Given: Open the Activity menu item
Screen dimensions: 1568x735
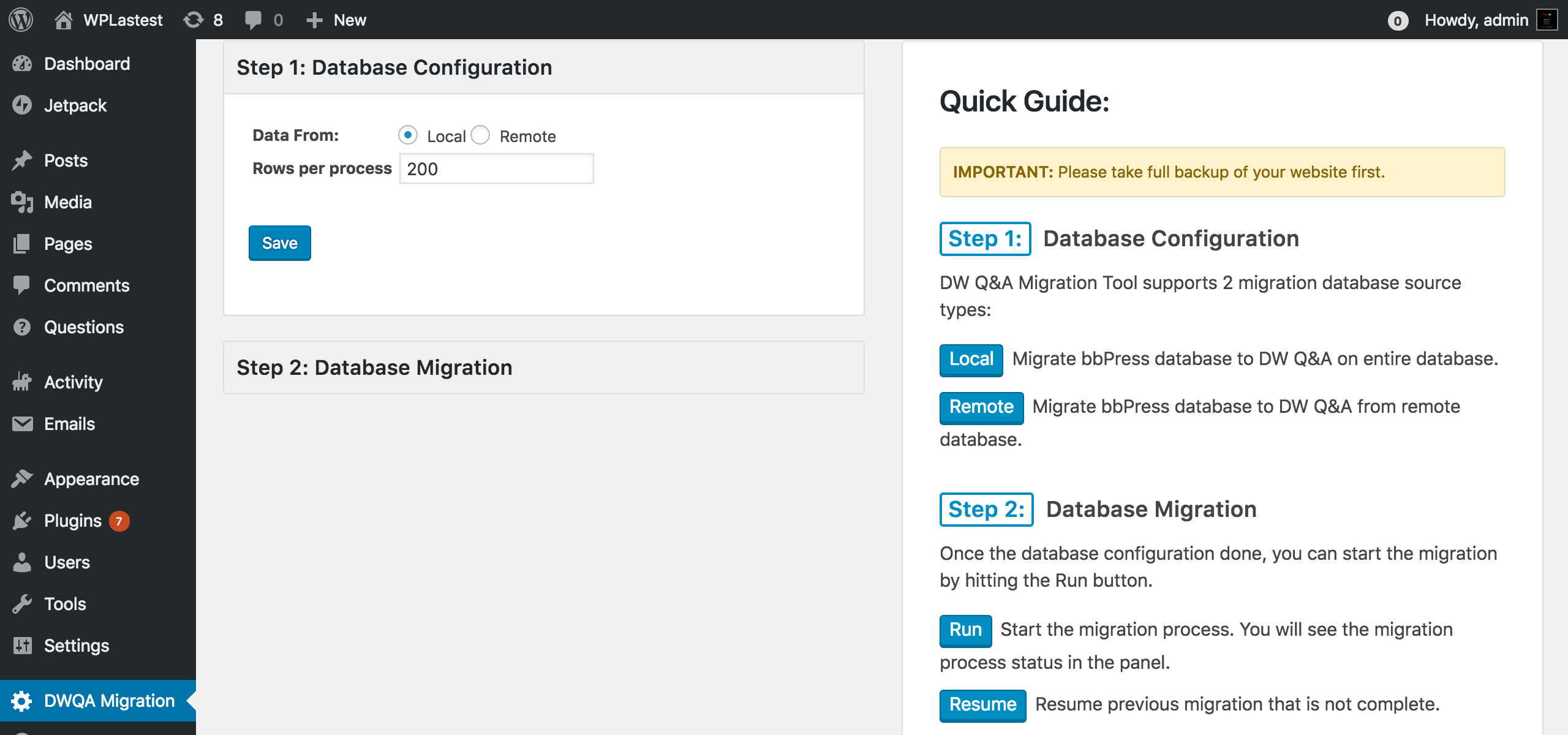Looking at the screenshot, I should coord(73,382).
